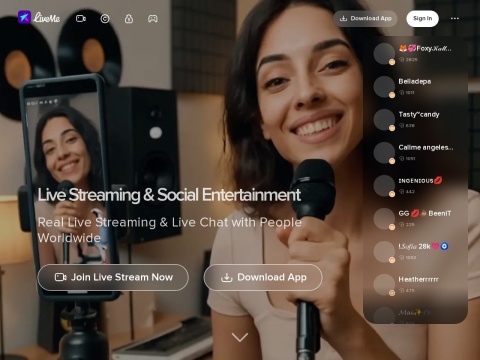
Task: Open Callme angeles streamer avatar
Action: pyautogui.click(x=384, y=152)
